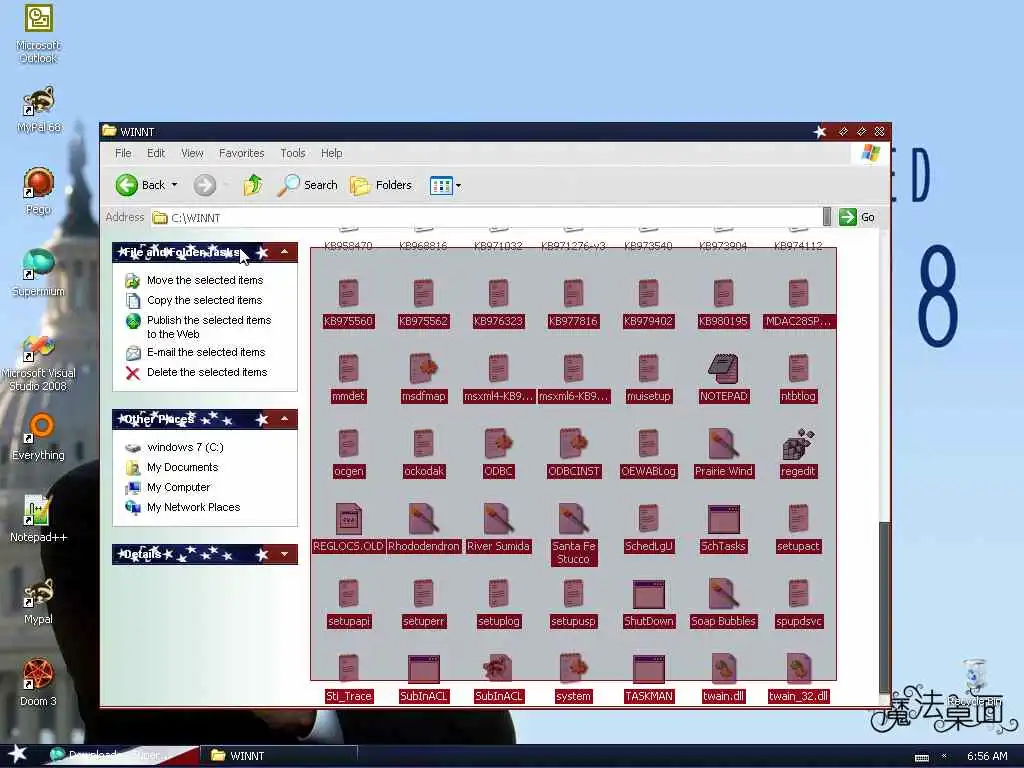The height and width of the screenshot is (768, 1024).
Task: Open the Recycle Bin on desktop
Action: click(x=975, y=682)
